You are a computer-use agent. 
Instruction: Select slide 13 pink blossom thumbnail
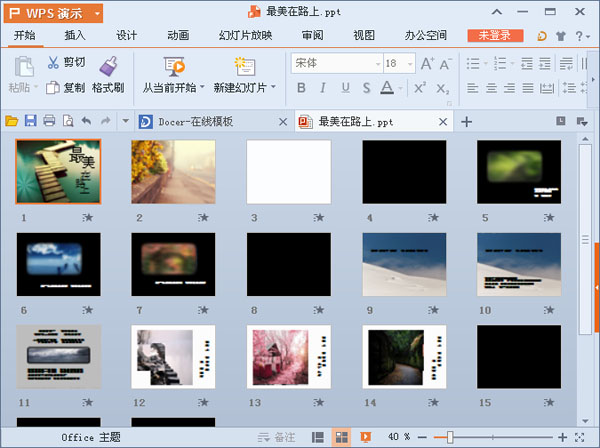click(289, 357)
